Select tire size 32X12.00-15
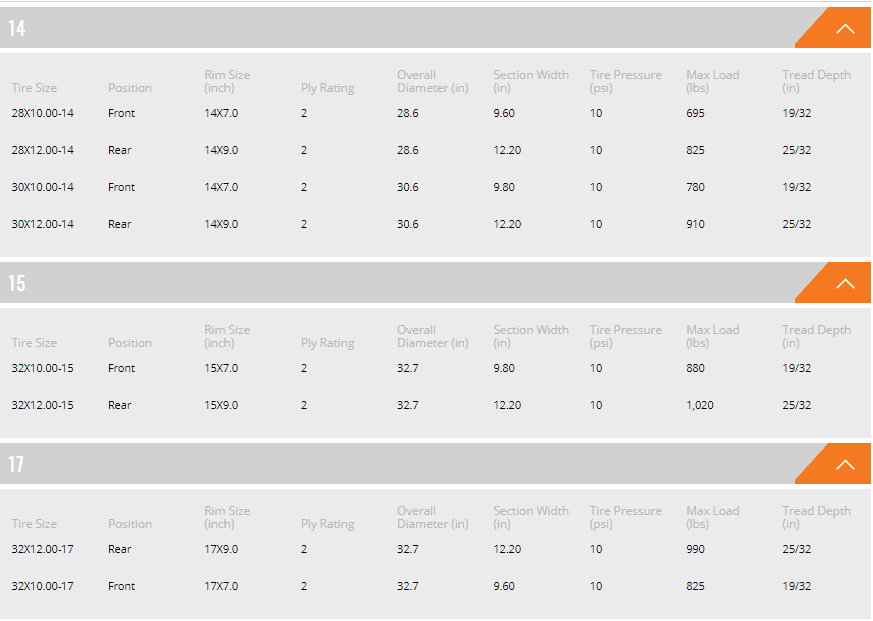Screen dimensions: 873x621 tap(42, 405)
